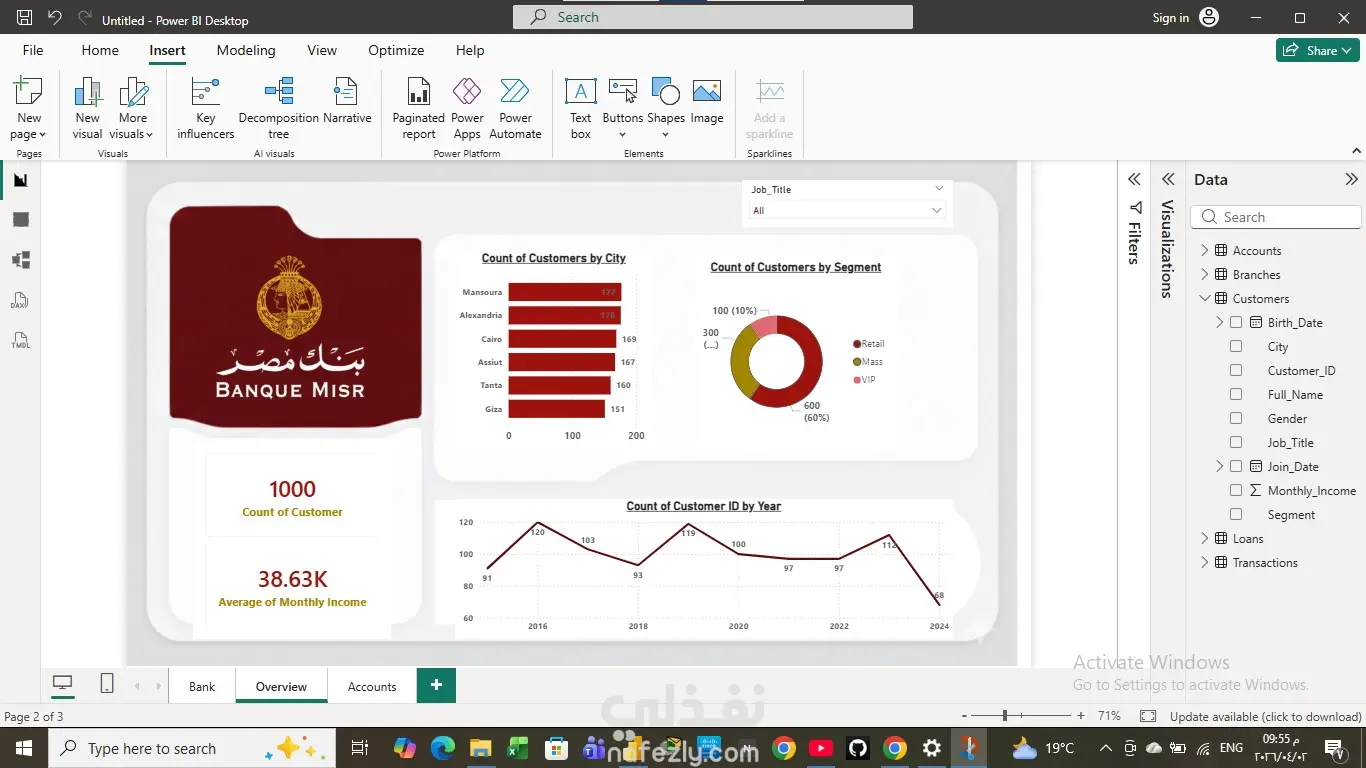
Task: Click the Share button
Action: pyautogui.click(x=1317, y=50)
